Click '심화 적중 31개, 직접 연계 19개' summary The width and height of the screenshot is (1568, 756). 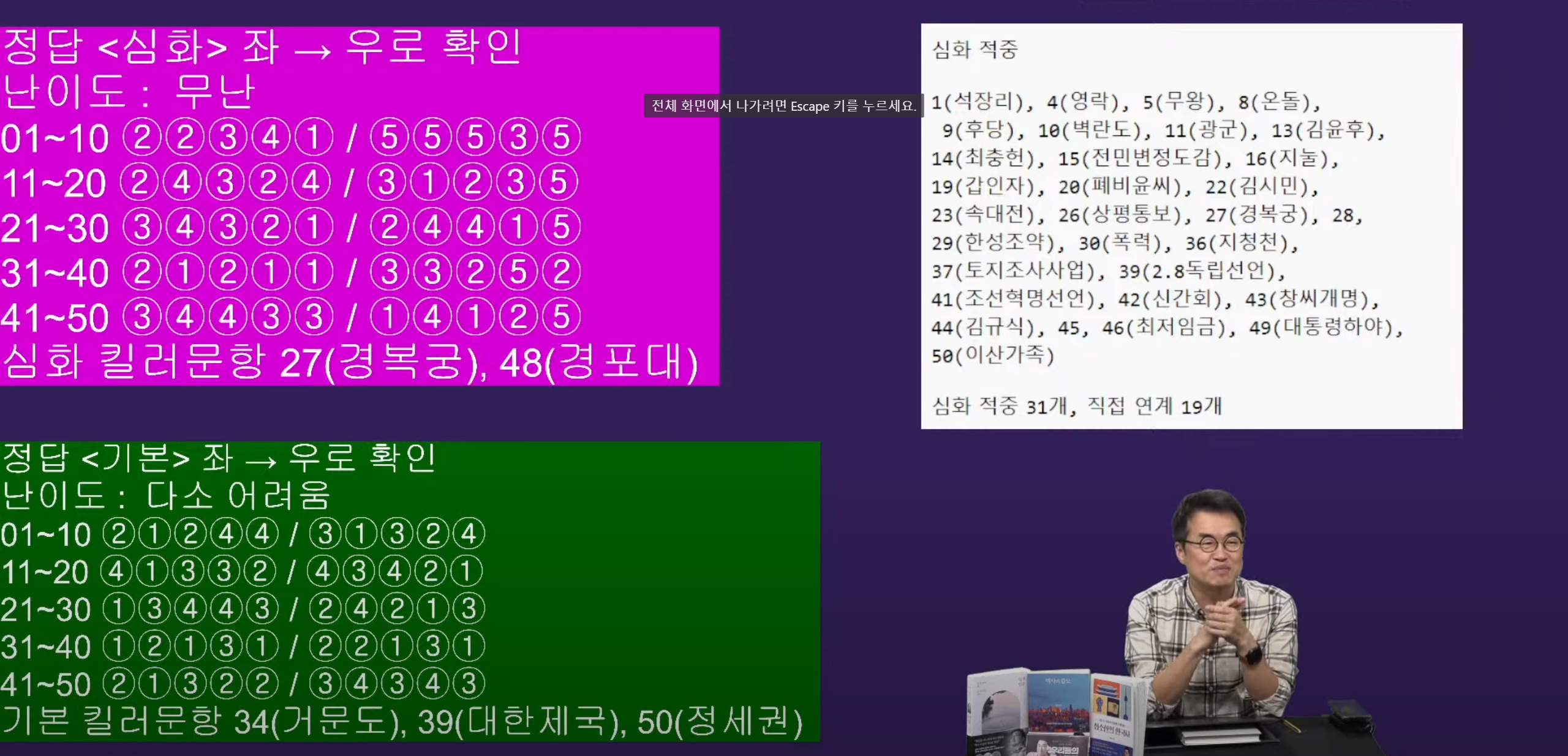[x=1076, y=406]
